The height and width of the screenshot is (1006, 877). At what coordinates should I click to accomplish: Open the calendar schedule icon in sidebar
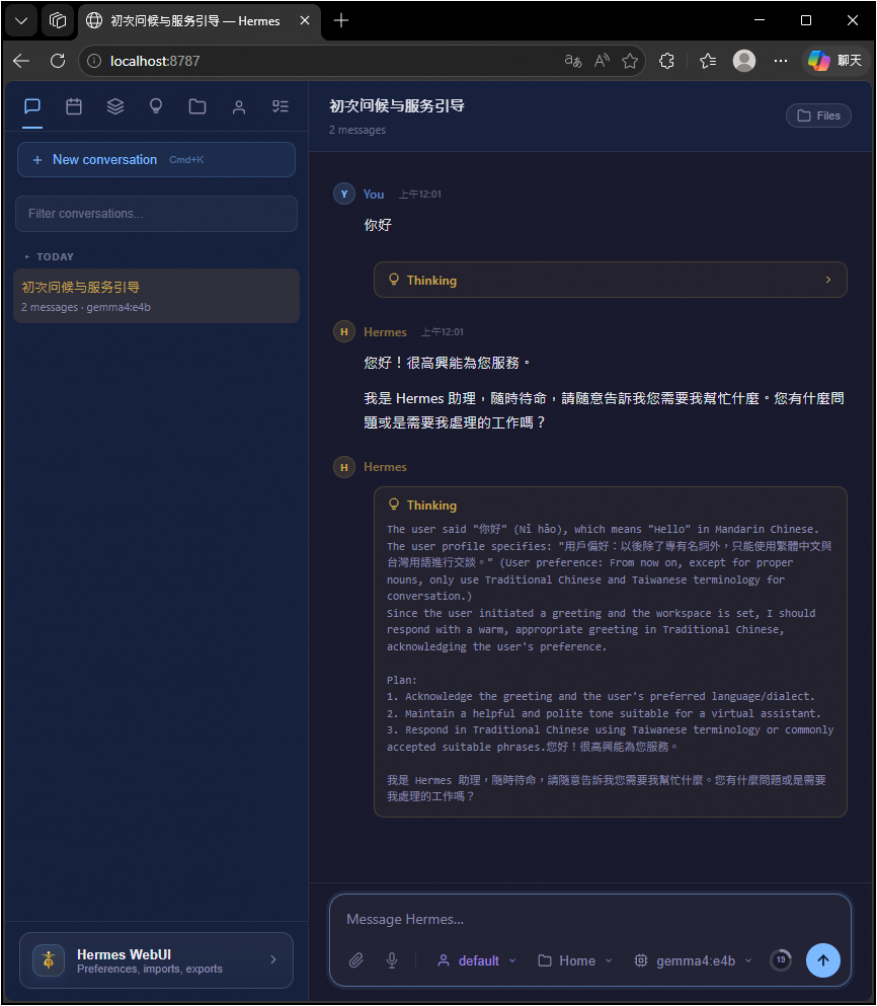click(74, 107)
